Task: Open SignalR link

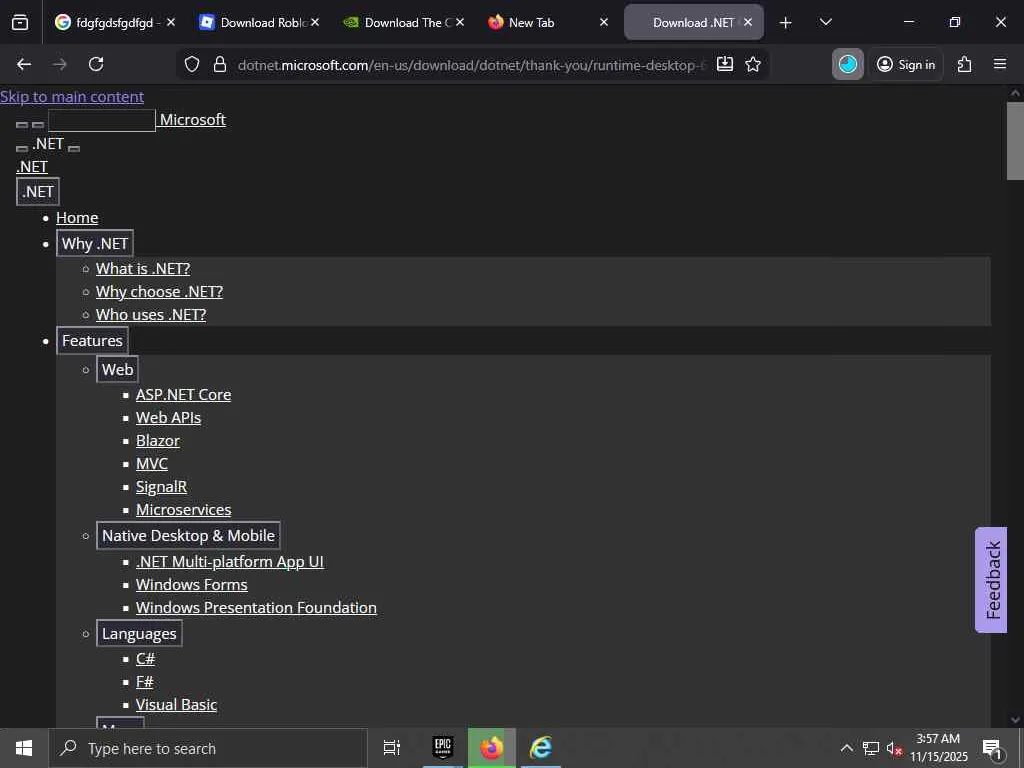Action: click(161, 487)
